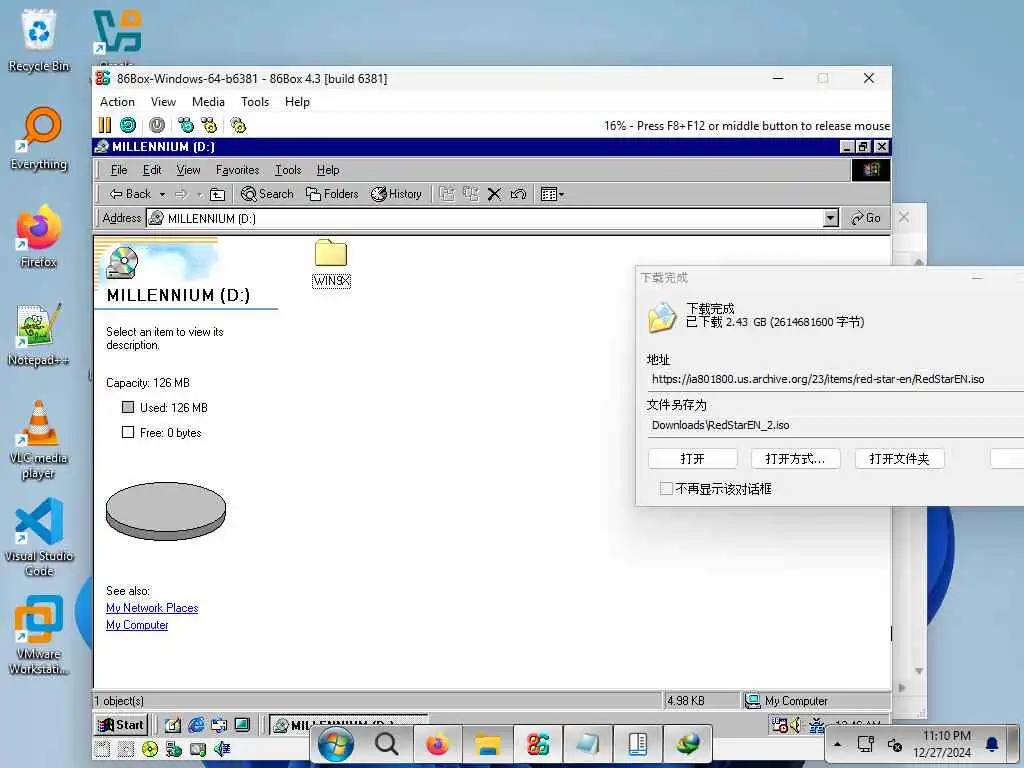Screen dimensions: 1024x768
Task: Open the History pane in Explorer
Action: pos(396,194)
